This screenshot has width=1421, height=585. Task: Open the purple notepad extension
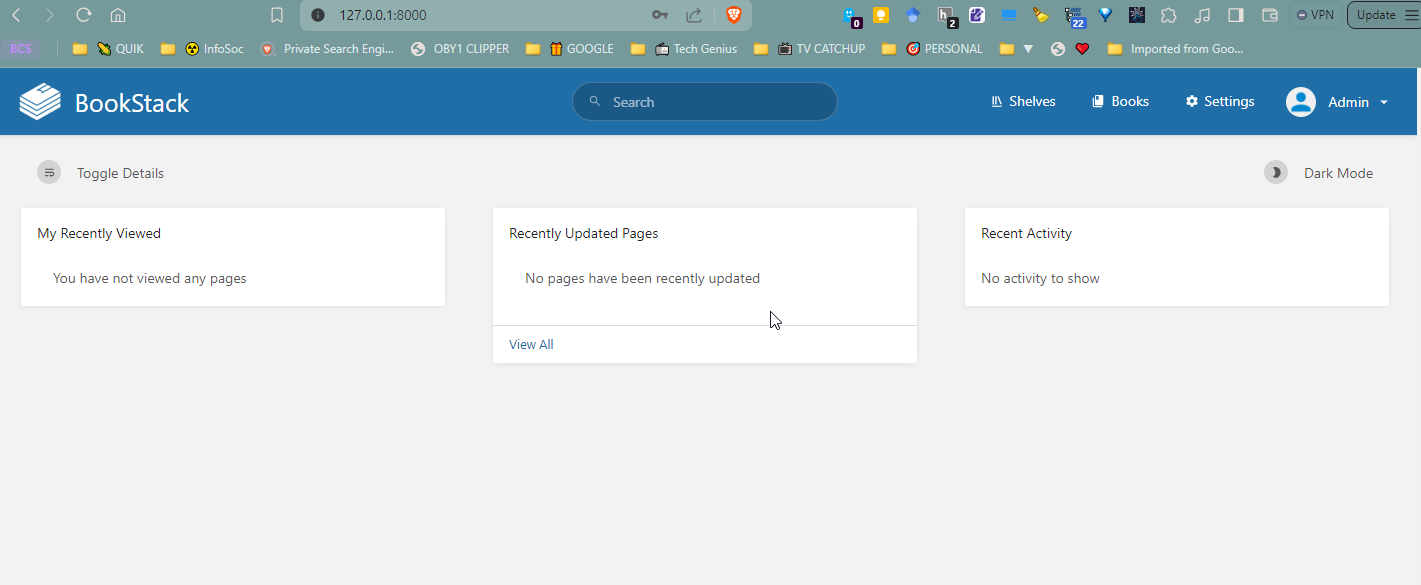977,15
